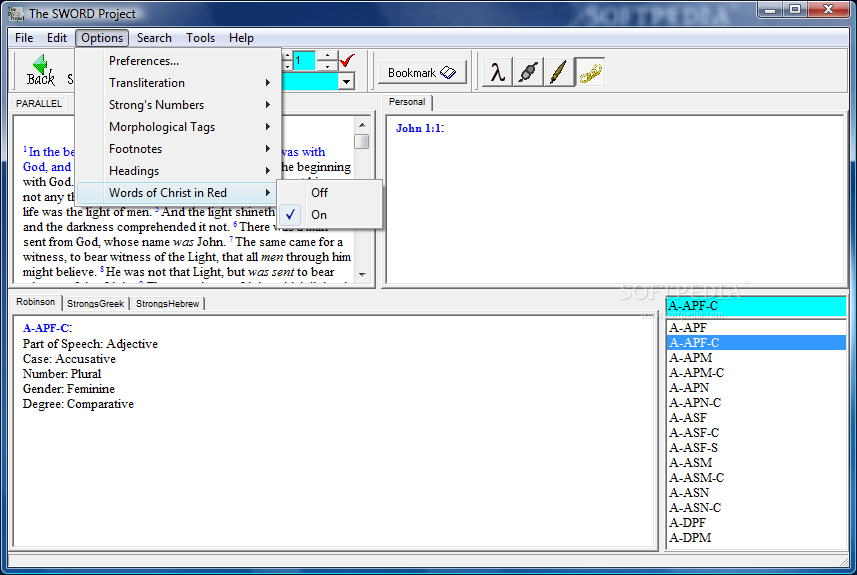Toggle the chain link toolbar icon
Viewport: 857px width, 575px height.
590,72
